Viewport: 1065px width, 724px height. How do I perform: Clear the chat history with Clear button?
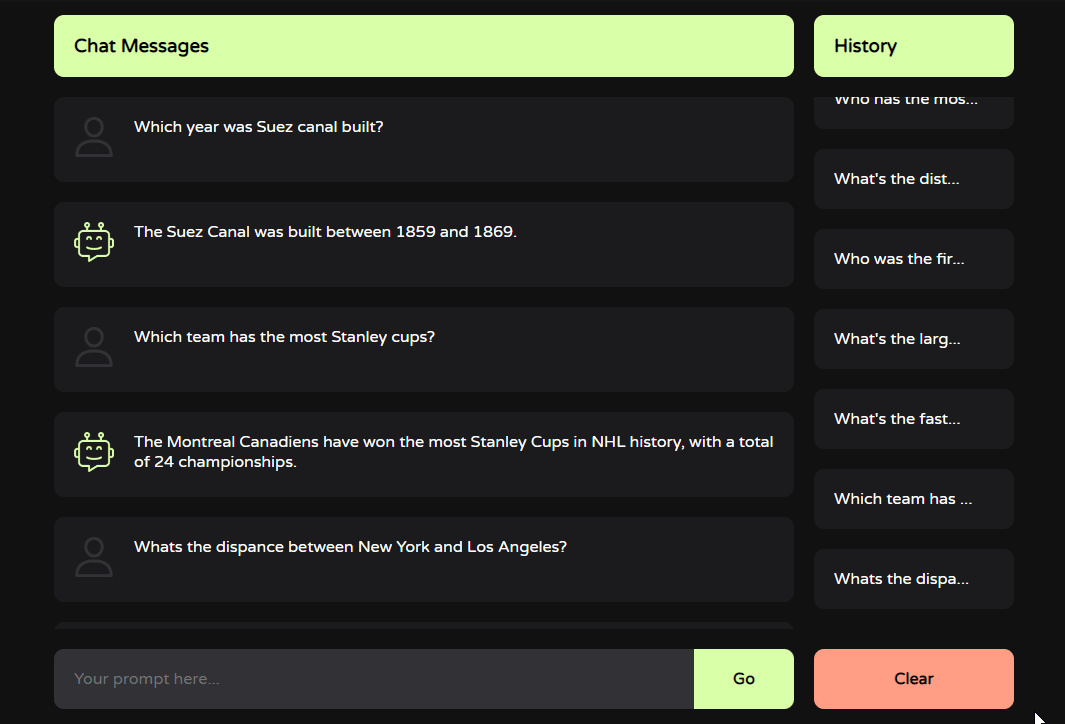pos(914,678)
